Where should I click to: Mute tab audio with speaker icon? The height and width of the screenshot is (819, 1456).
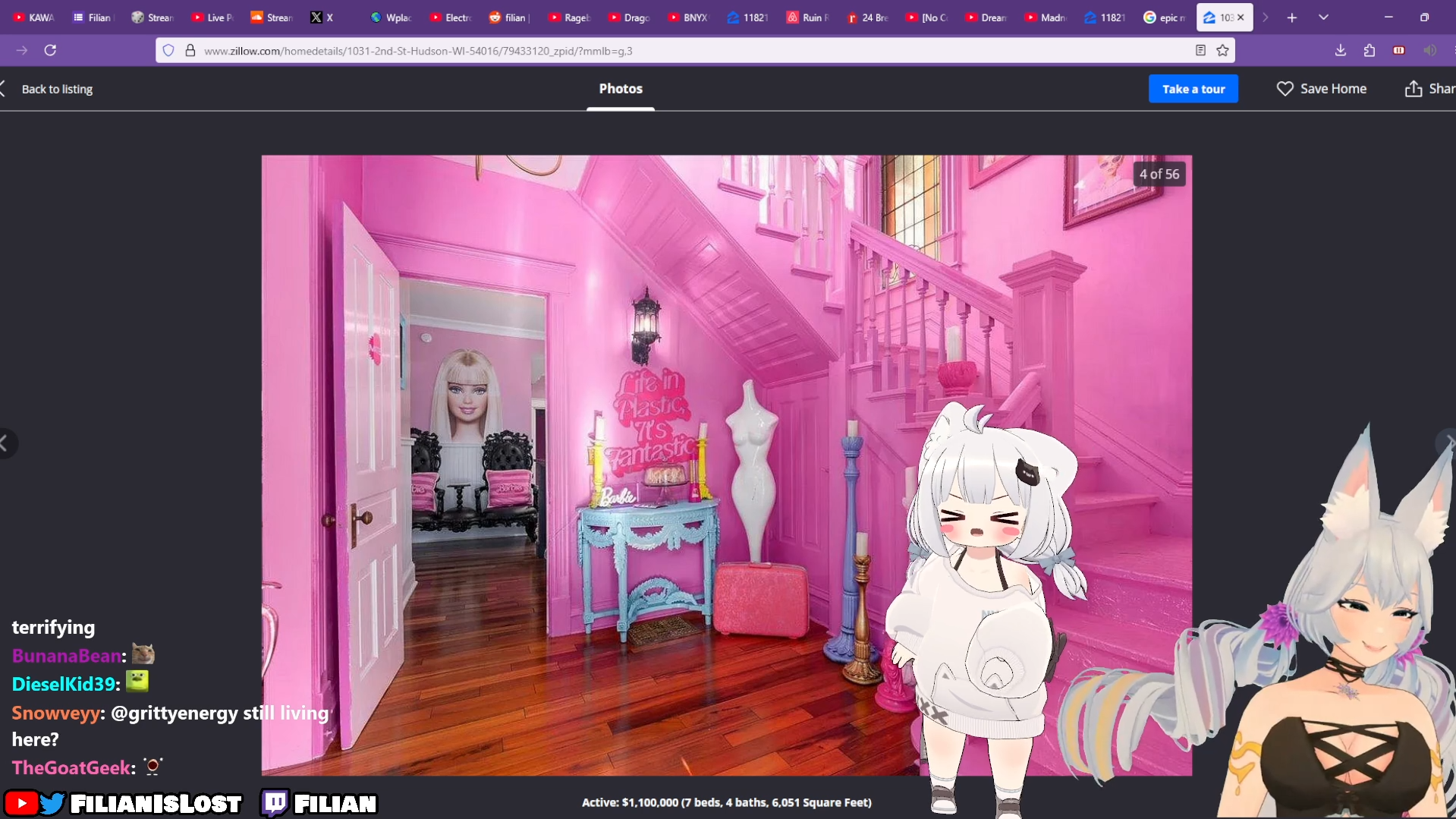pyautogui.click(x=1429, y=50)
